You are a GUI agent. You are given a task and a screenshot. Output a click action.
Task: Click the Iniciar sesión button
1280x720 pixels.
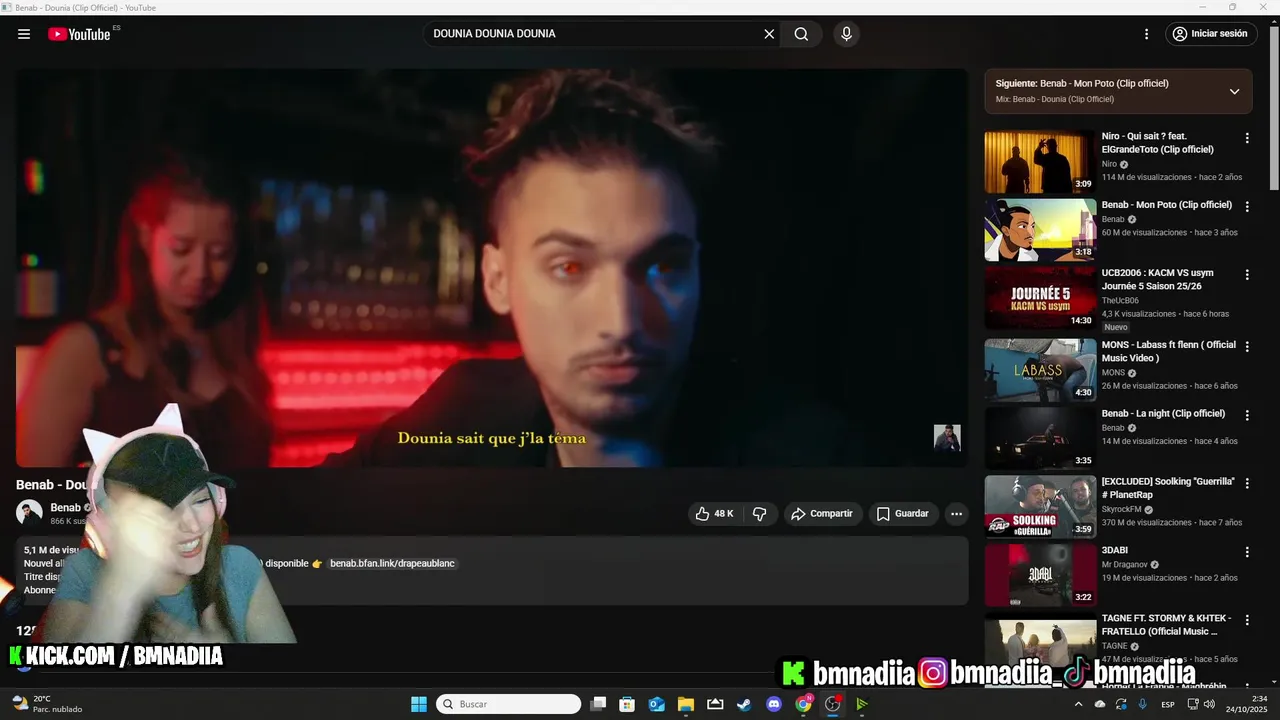tap(1210, 34)
